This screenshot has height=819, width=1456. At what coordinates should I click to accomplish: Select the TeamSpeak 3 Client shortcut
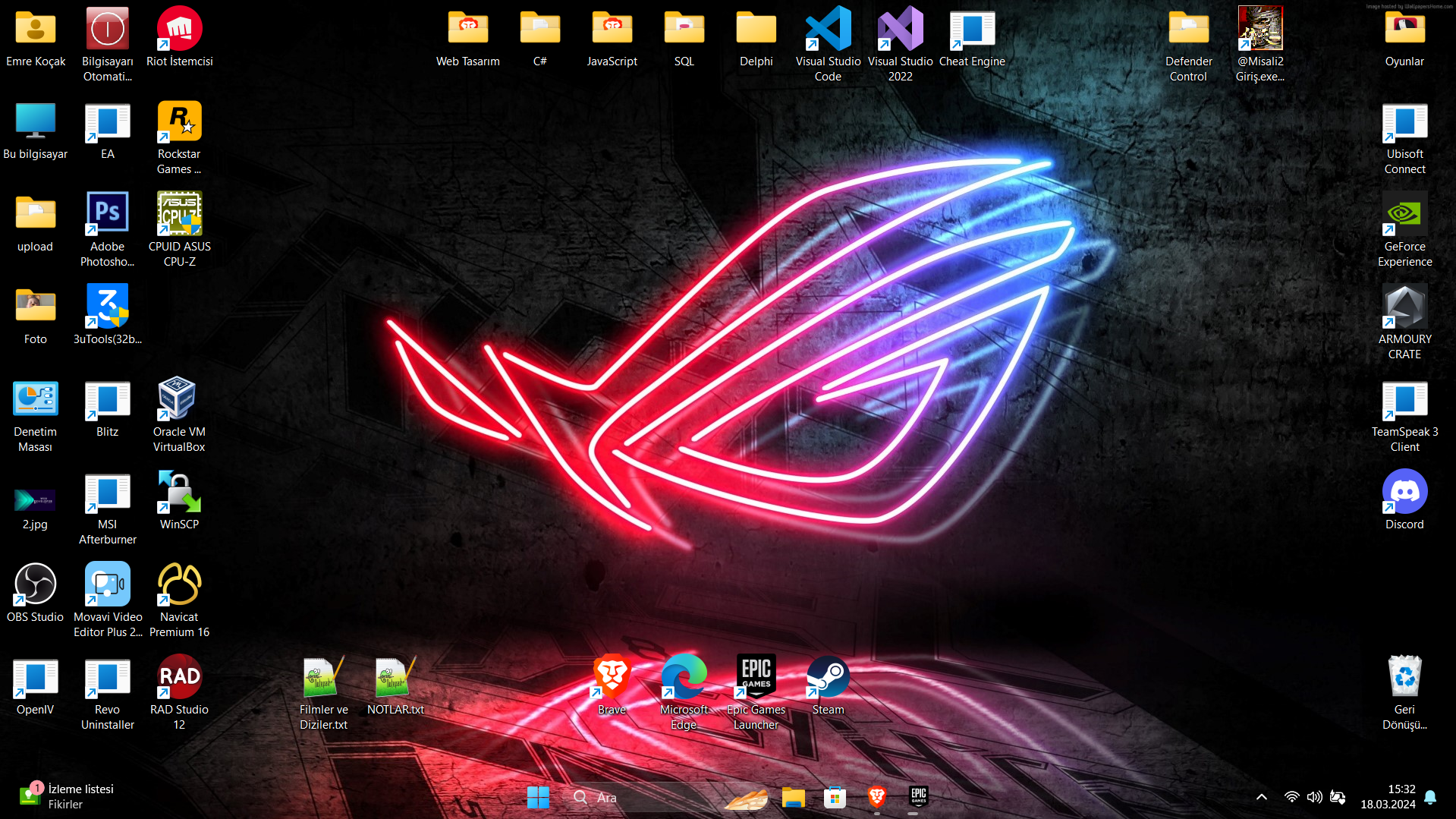[1405, 416]
